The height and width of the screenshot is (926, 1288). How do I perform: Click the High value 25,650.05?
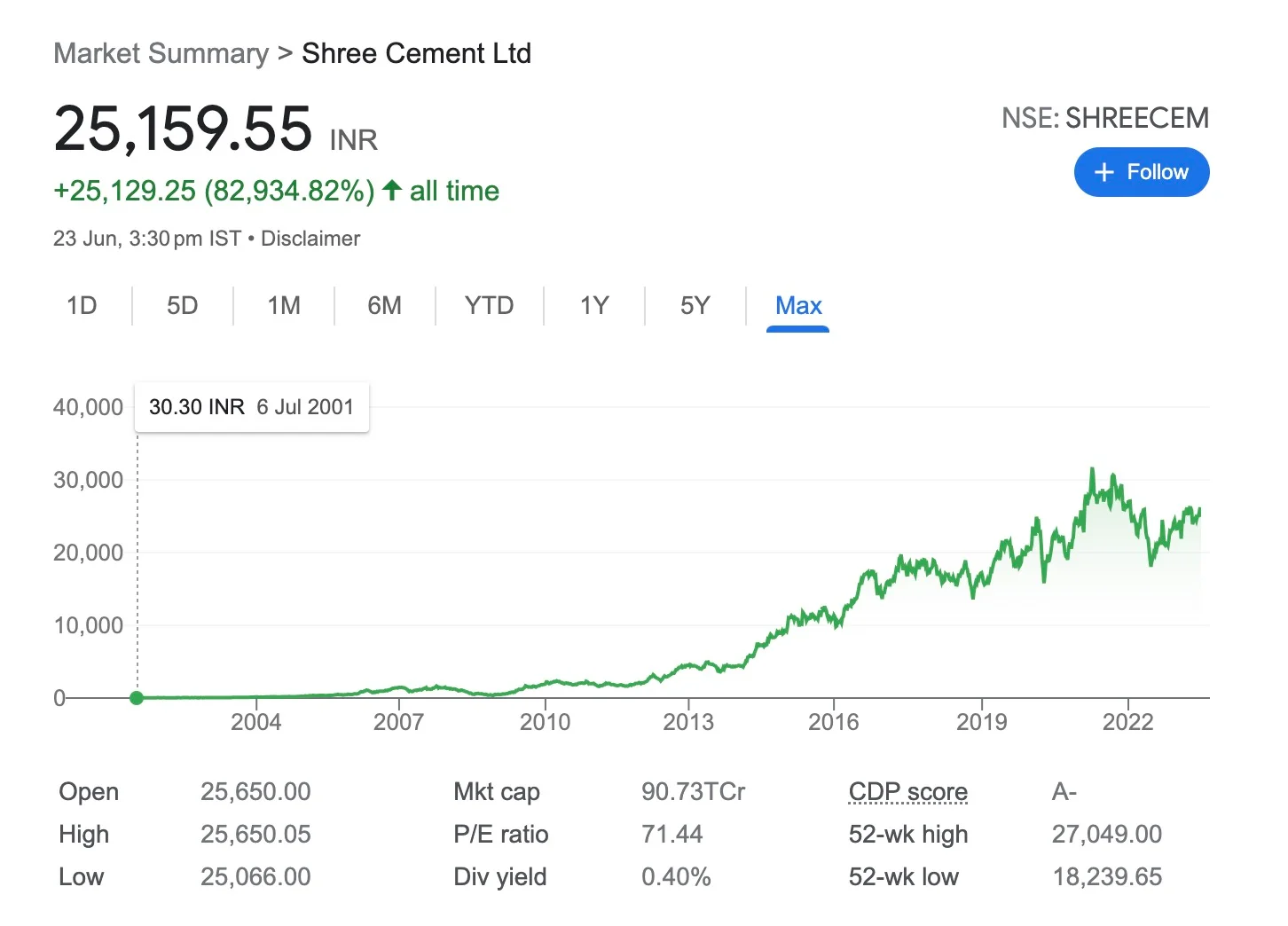pos(255,834)
